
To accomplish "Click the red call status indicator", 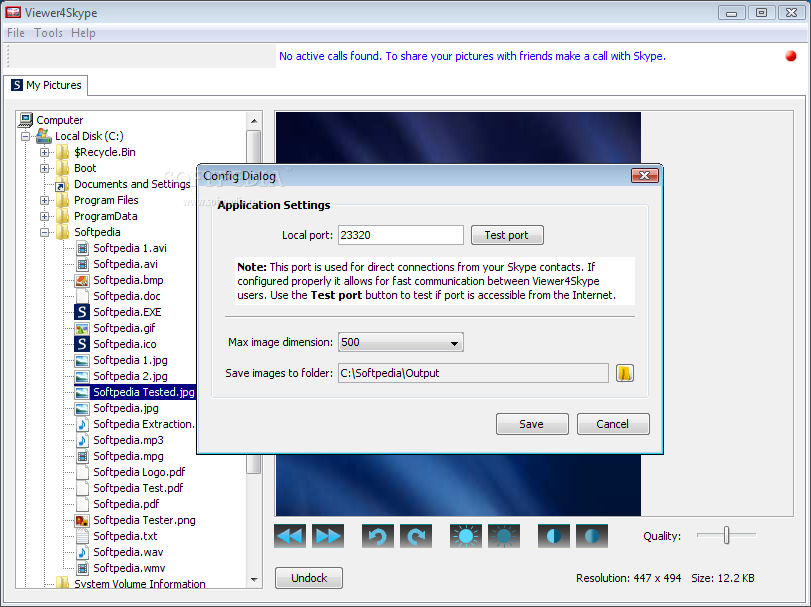I will [790, 56].
